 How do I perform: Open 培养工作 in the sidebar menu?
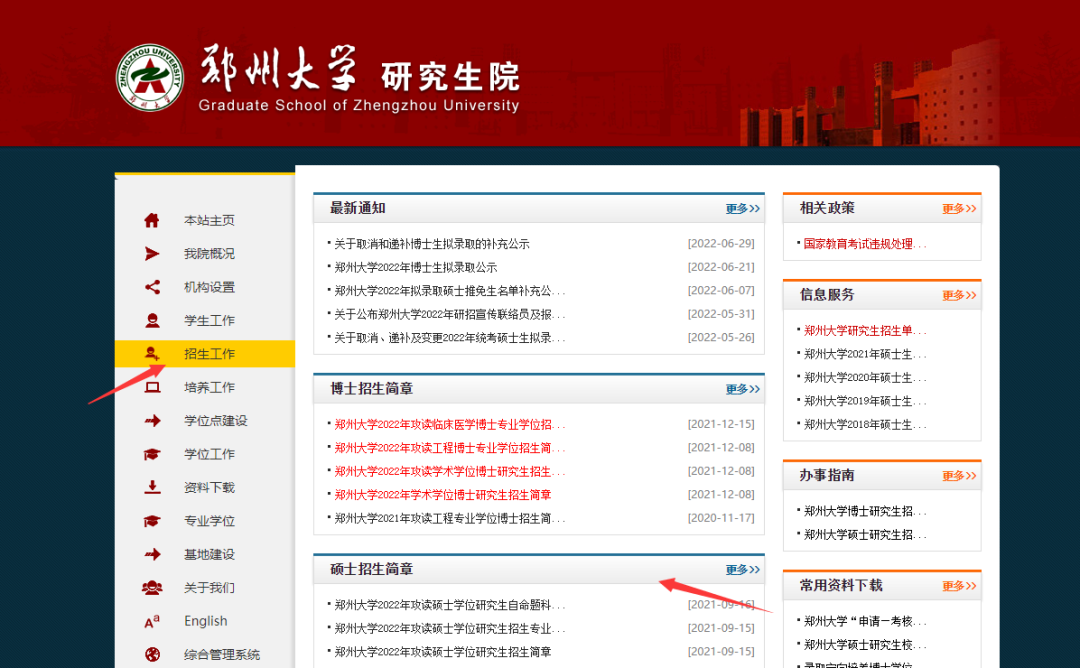209,387
